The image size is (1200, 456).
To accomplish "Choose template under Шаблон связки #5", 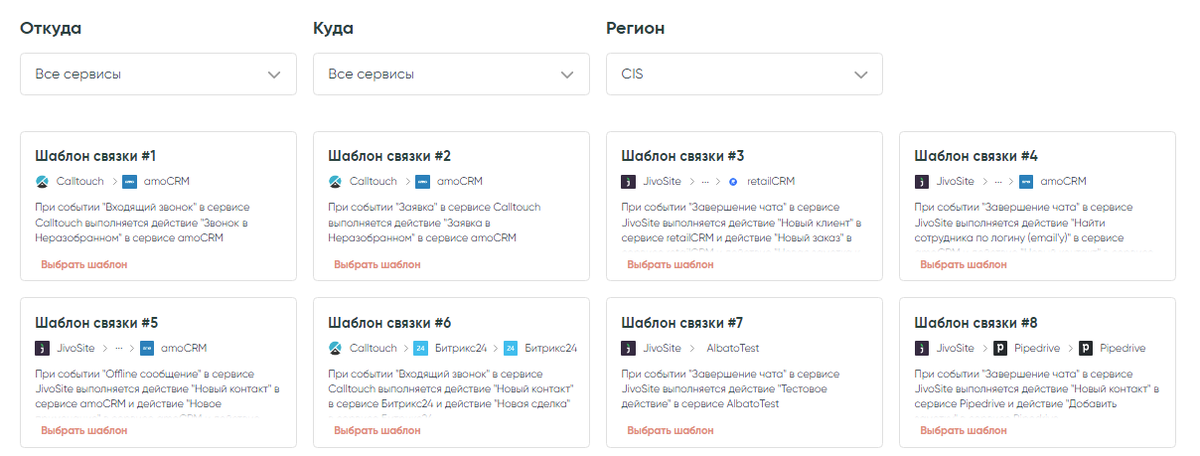I will (x=84, y=430).
